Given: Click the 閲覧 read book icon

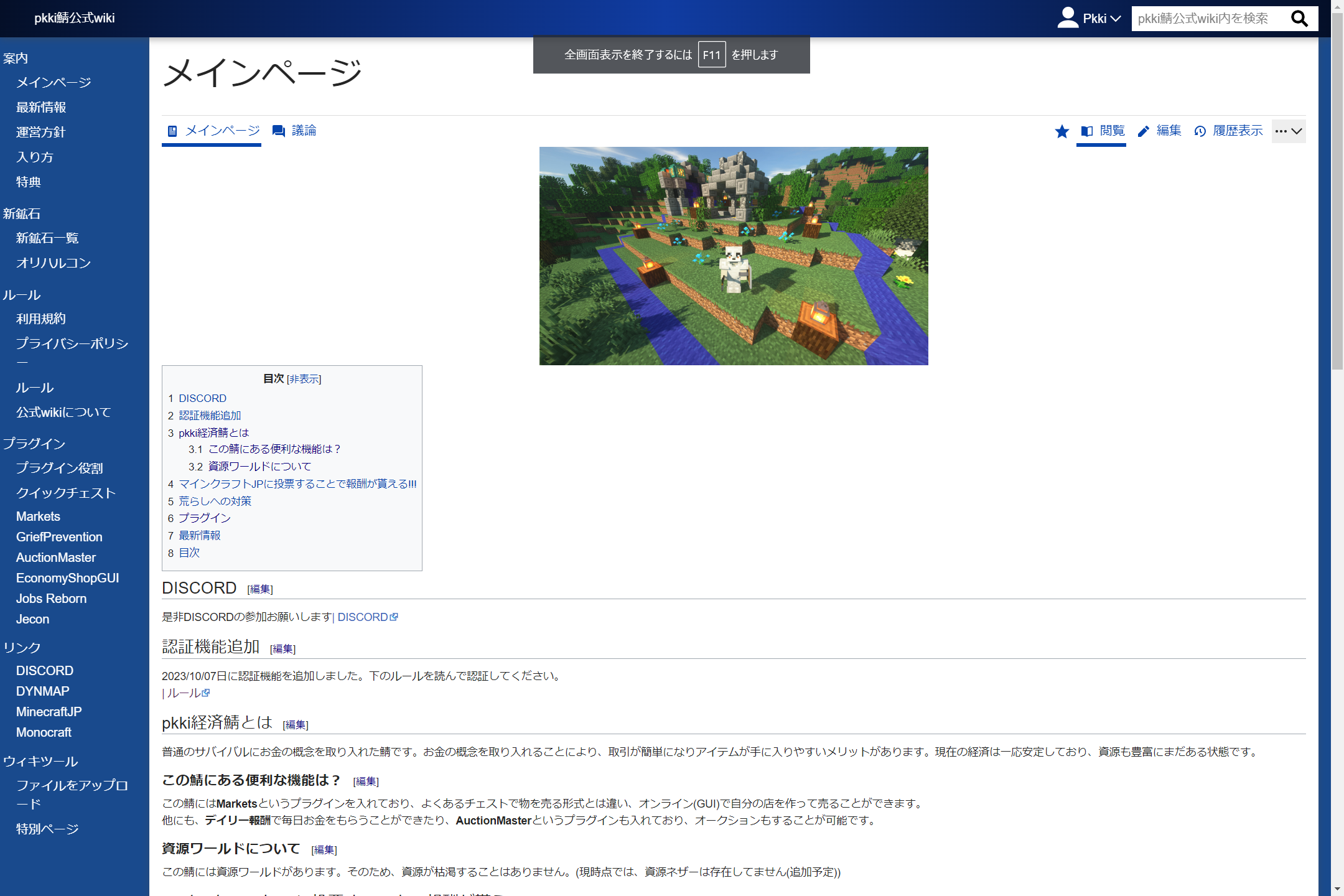Looking at the screenshot, I should click(x=1087, y=131).
